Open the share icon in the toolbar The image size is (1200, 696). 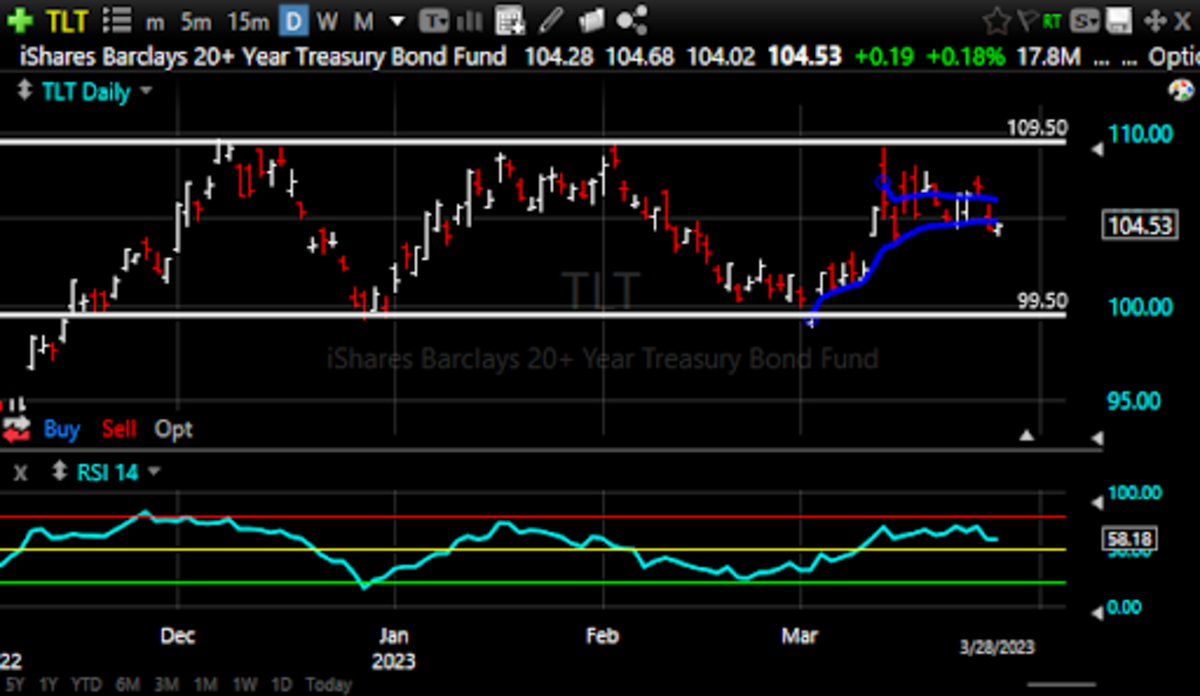(631, 21)
